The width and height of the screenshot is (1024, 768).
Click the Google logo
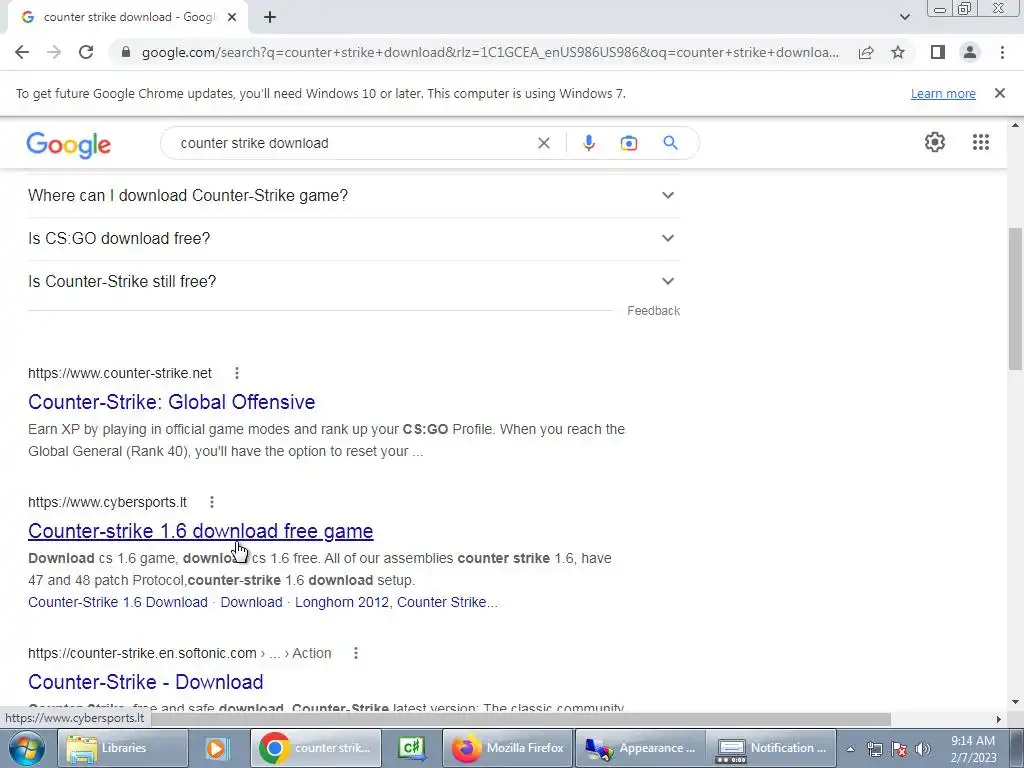[x=69, y=144]
